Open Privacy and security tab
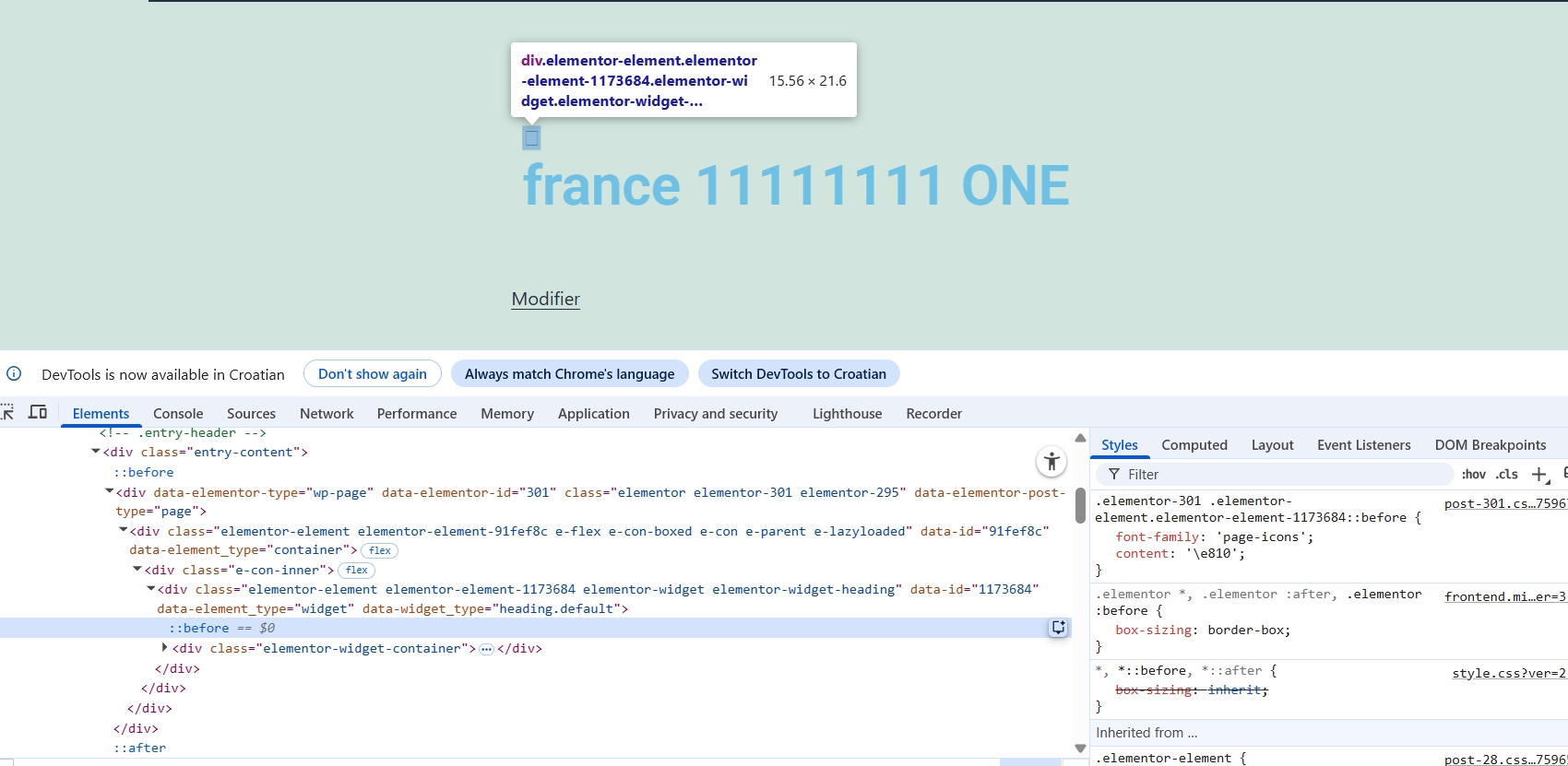The height and width of the screenshot is (766, 1568). coord(716,414)
